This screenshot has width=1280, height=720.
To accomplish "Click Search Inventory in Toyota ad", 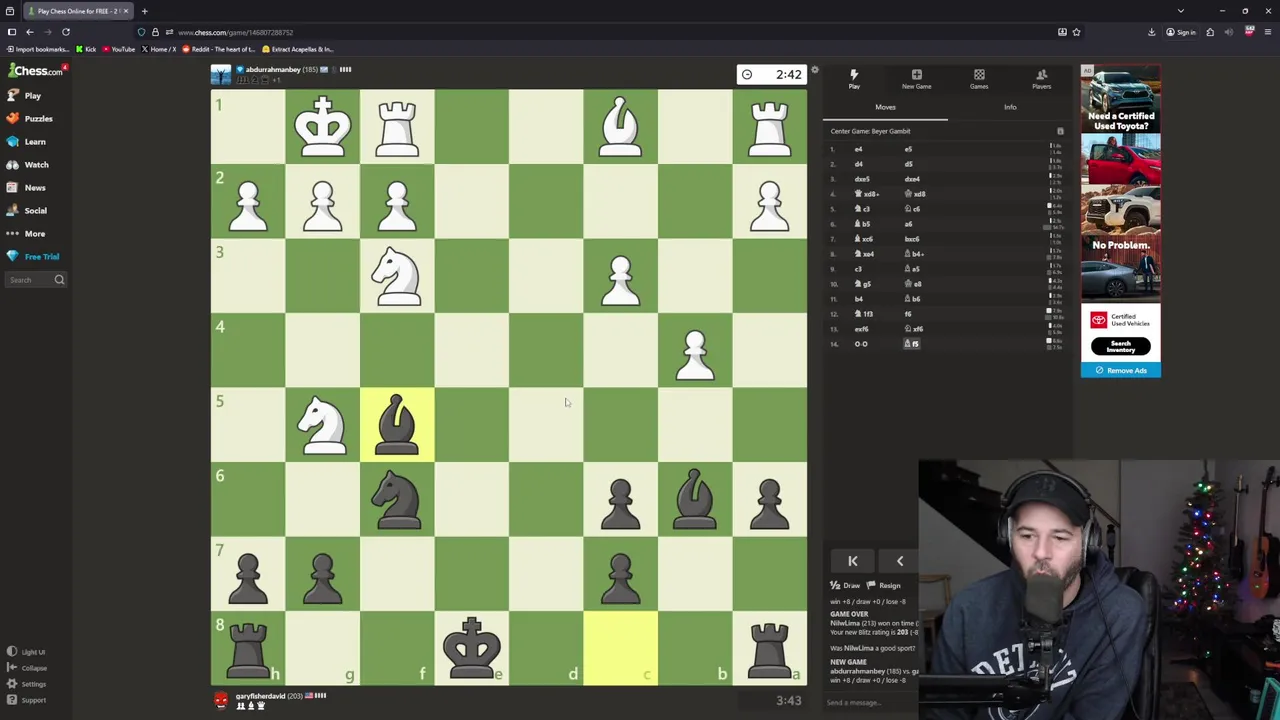I will point(1120,345).
